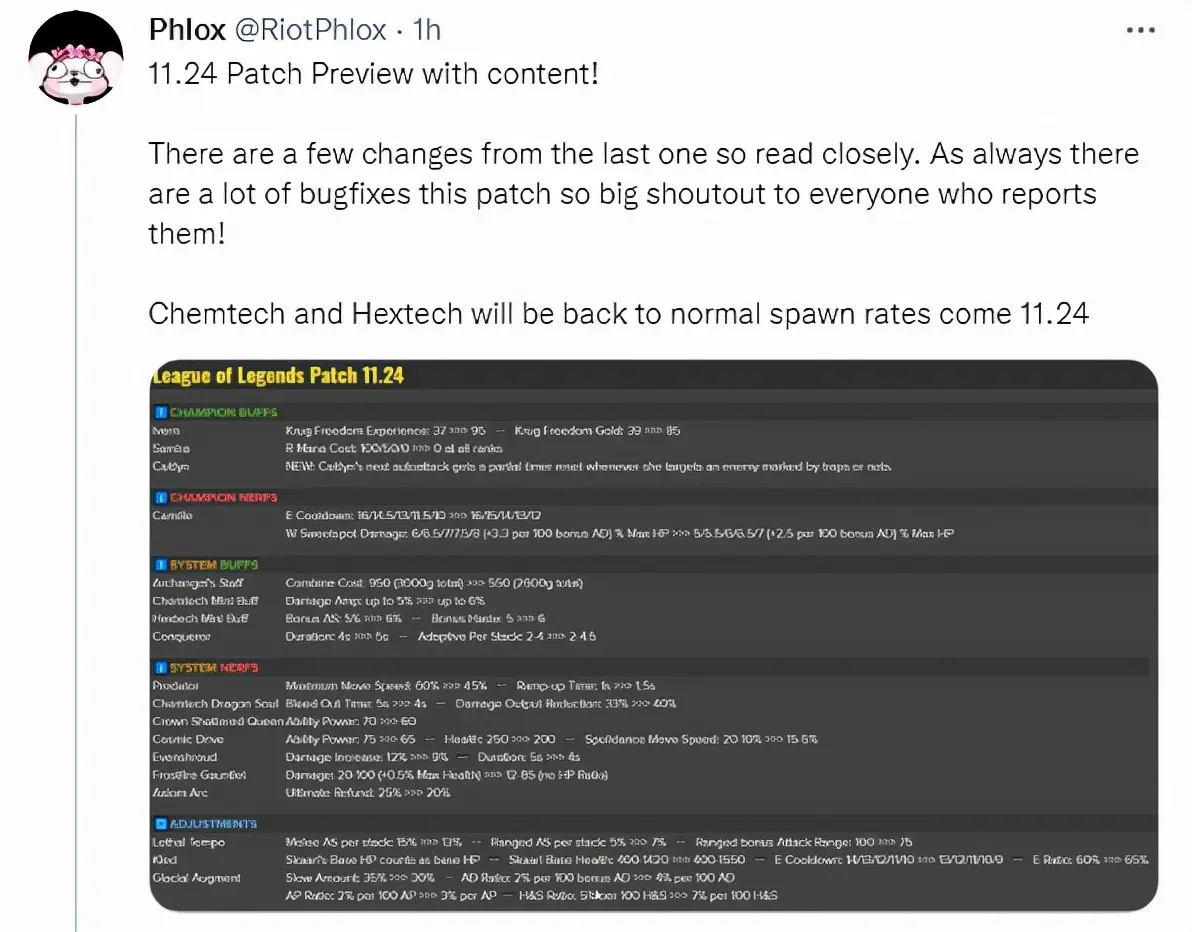Expand the patch 11.24 preview image
Screen dimensions: 1192x932
point(653,636)
